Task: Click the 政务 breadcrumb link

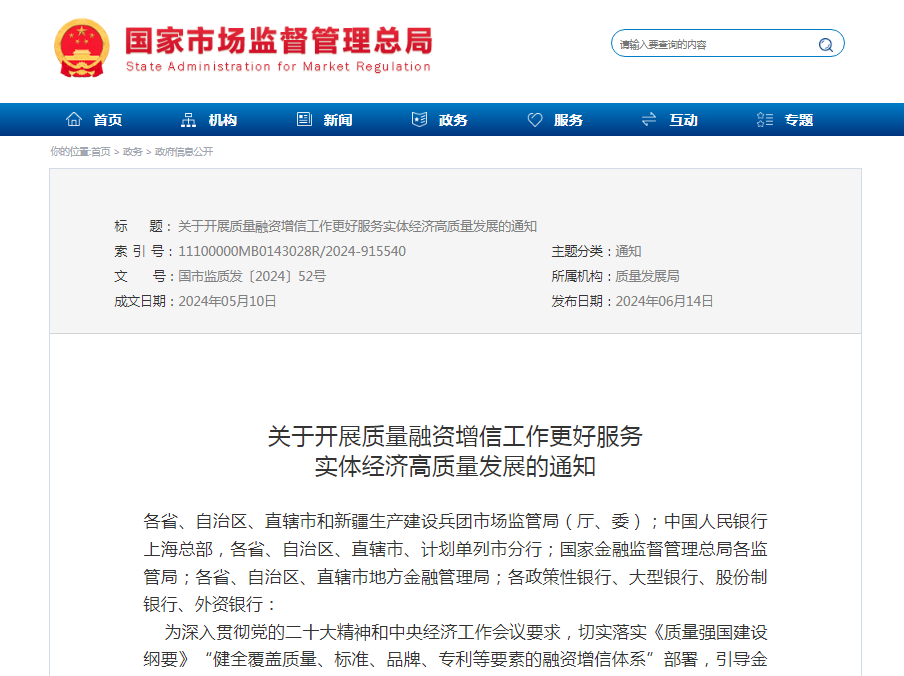Action: [x=132, y=152]
